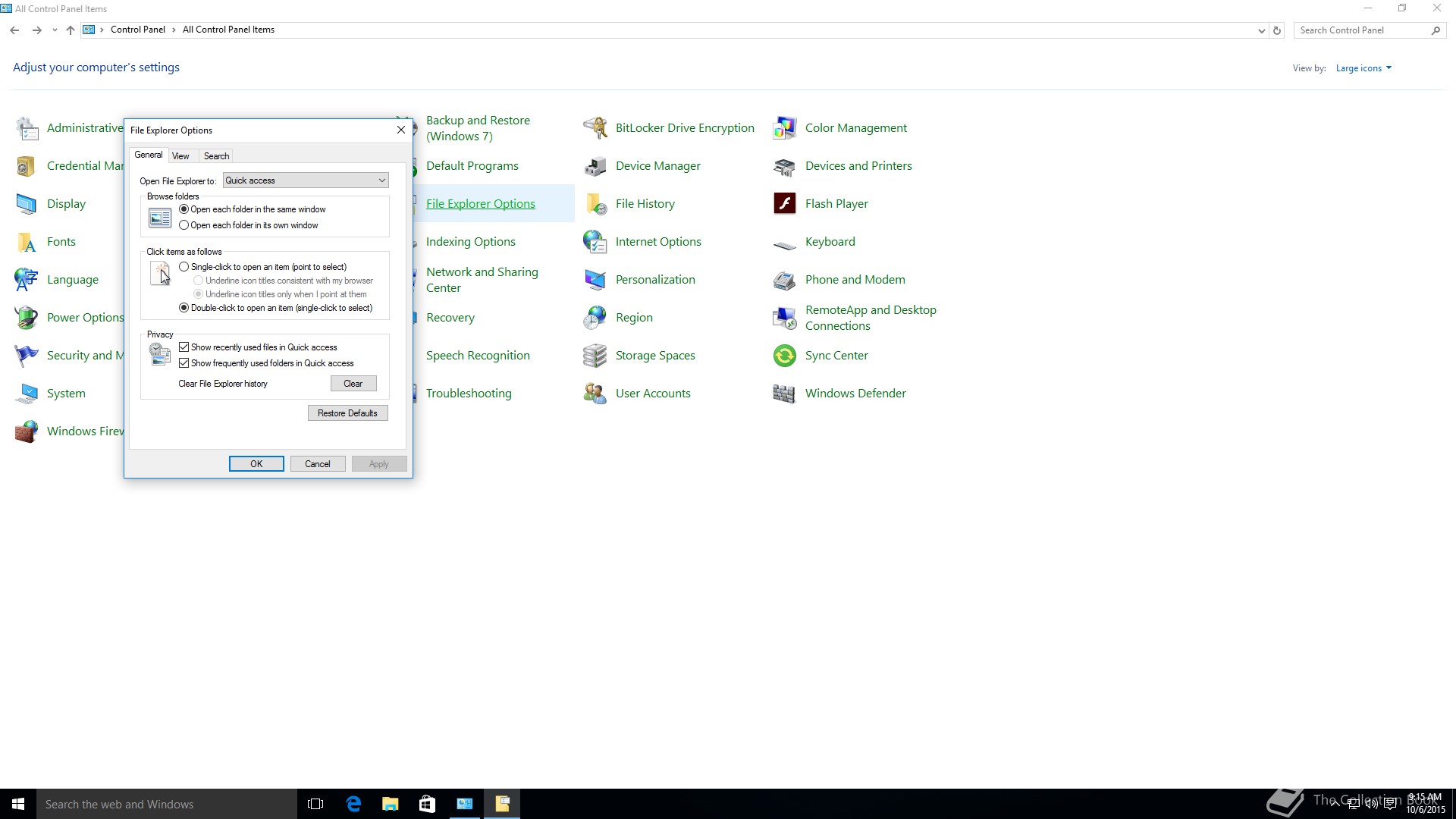Open Network and Sharing Center link
Viewport: 1456px width, 819px height.
click(x=482, y=280)
